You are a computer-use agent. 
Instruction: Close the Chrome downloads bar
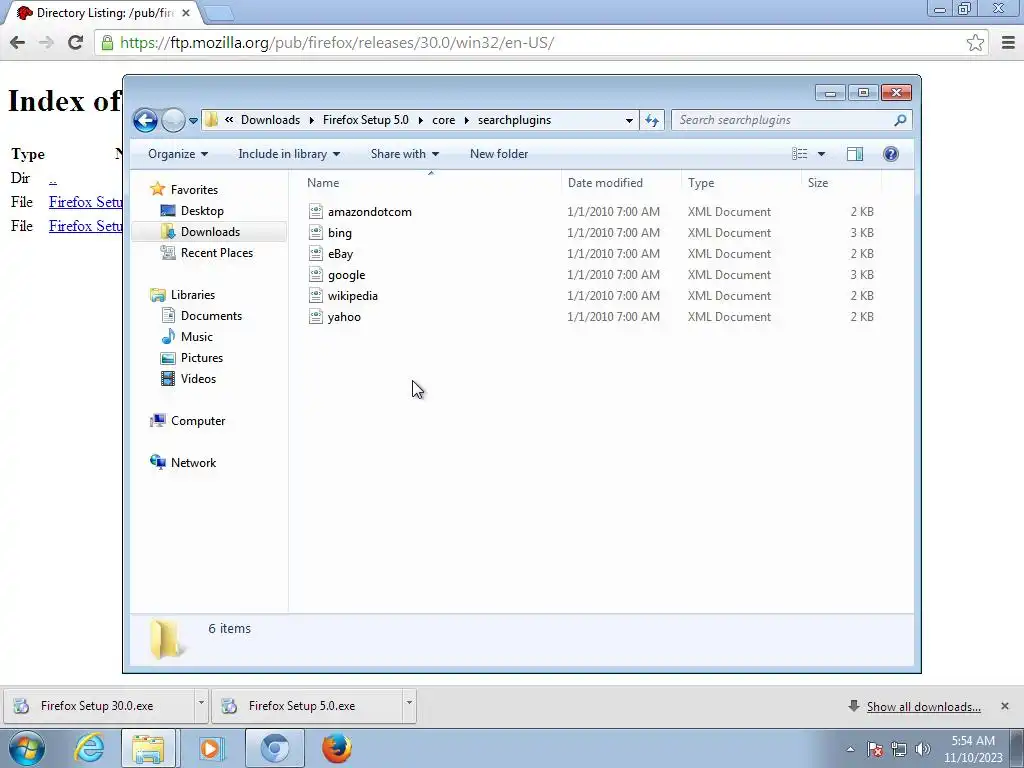[1005, 706]
